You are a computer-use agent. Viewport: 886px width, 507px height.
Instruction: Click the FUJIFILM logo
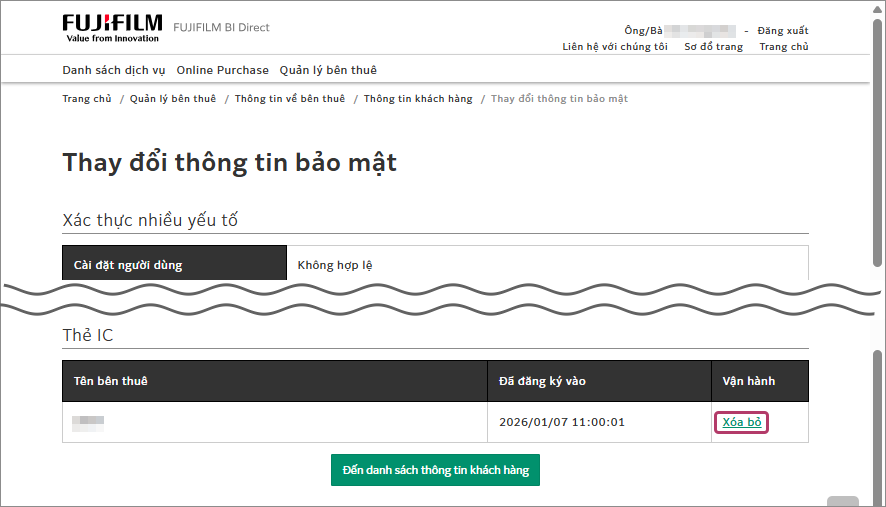[x=112, y=28]
